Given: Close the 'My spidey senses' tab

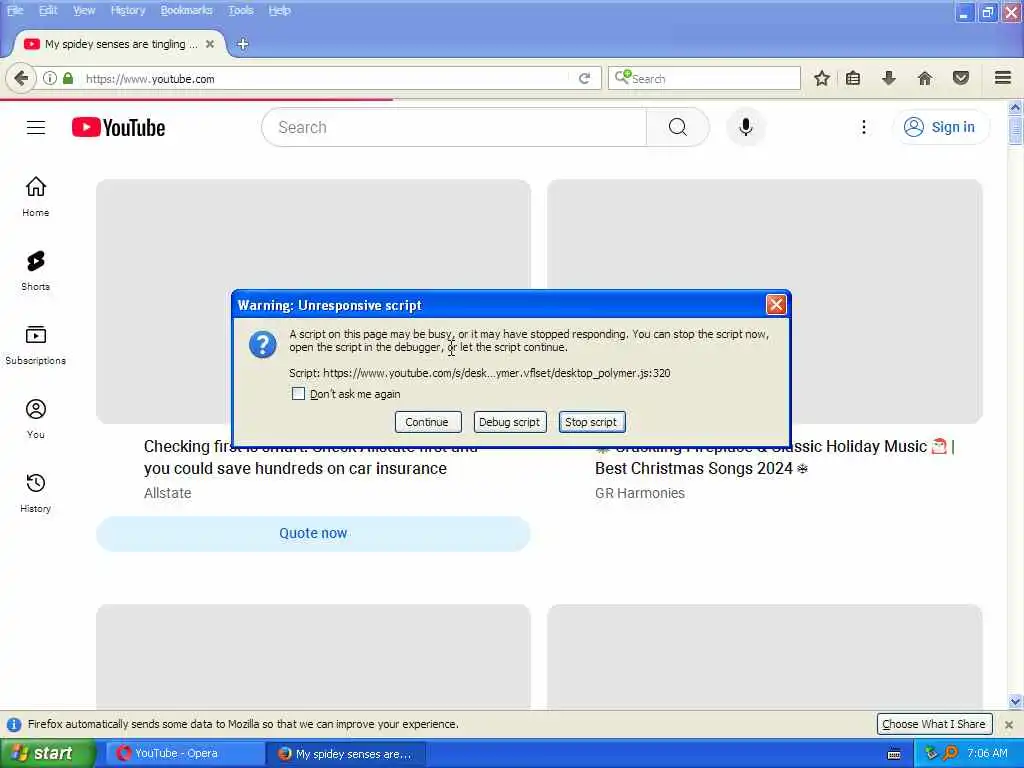Looking at the screenshot, I should 210,44.
